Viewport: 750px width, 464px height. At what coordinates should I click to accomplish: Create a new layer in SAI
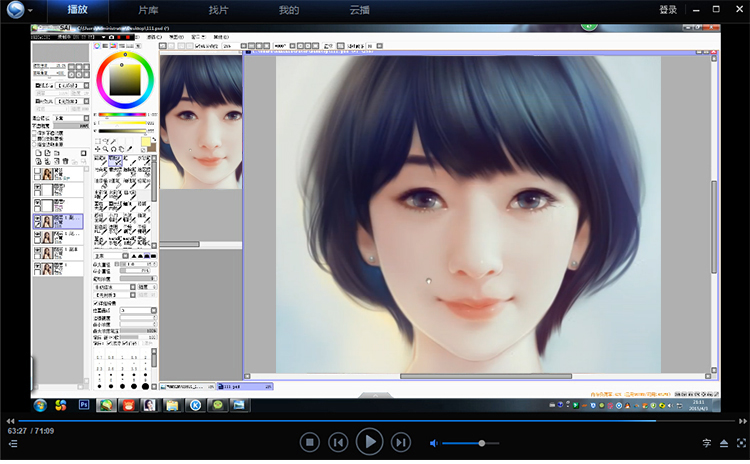38,153
